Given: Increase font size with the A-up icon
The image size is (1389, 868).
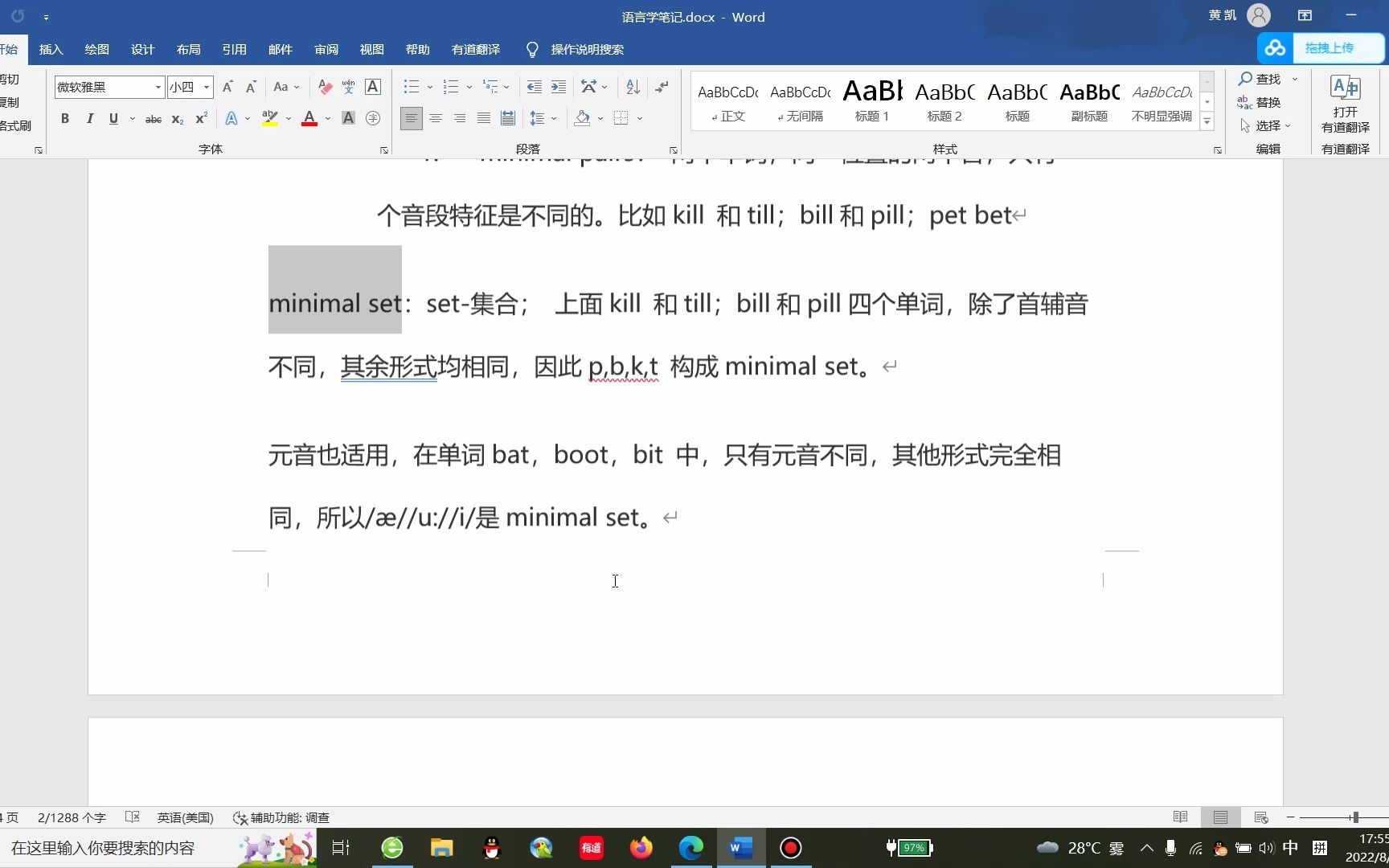Looking at the screenshot, I should (227, 87).
